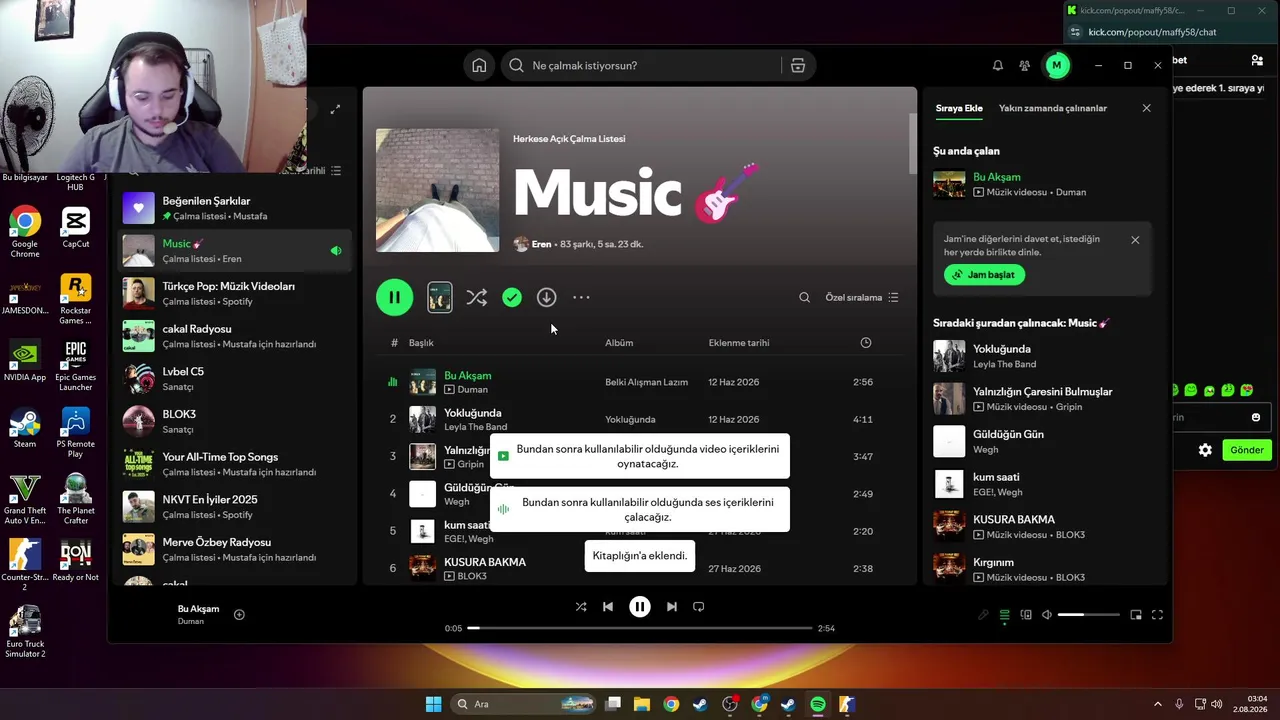Pause the Music playlist with green button

tap(395, 297)
